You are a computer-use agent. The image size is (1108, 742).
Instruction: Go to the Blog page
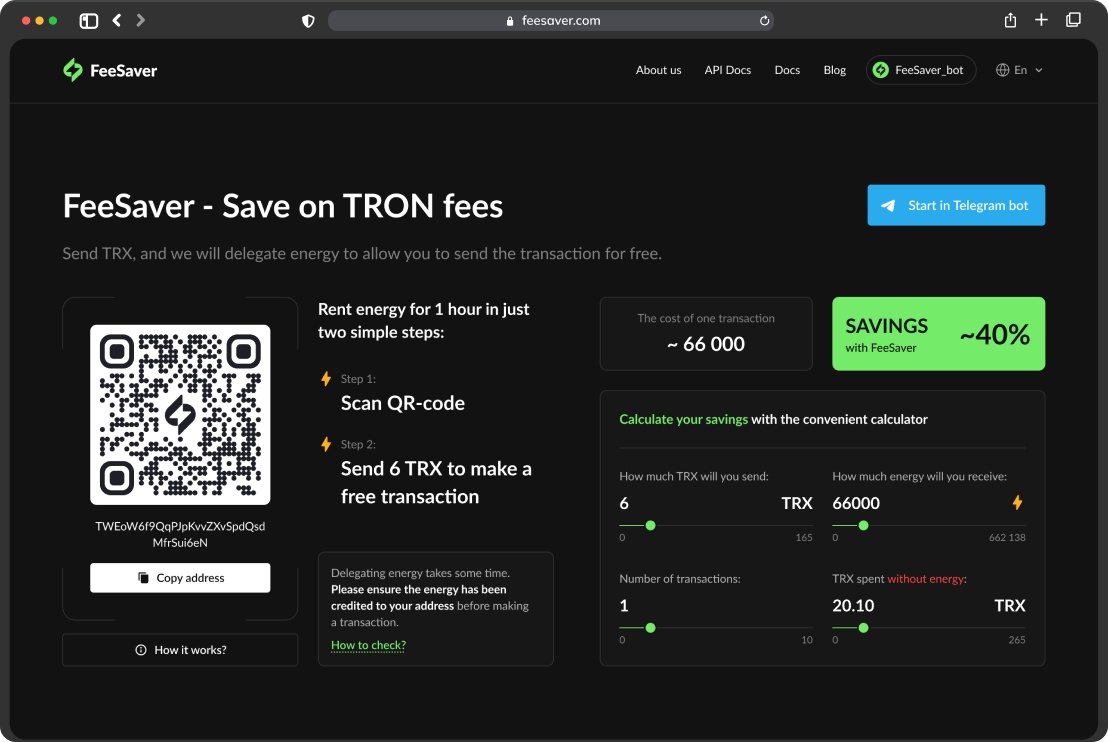[x=834, y=70]
